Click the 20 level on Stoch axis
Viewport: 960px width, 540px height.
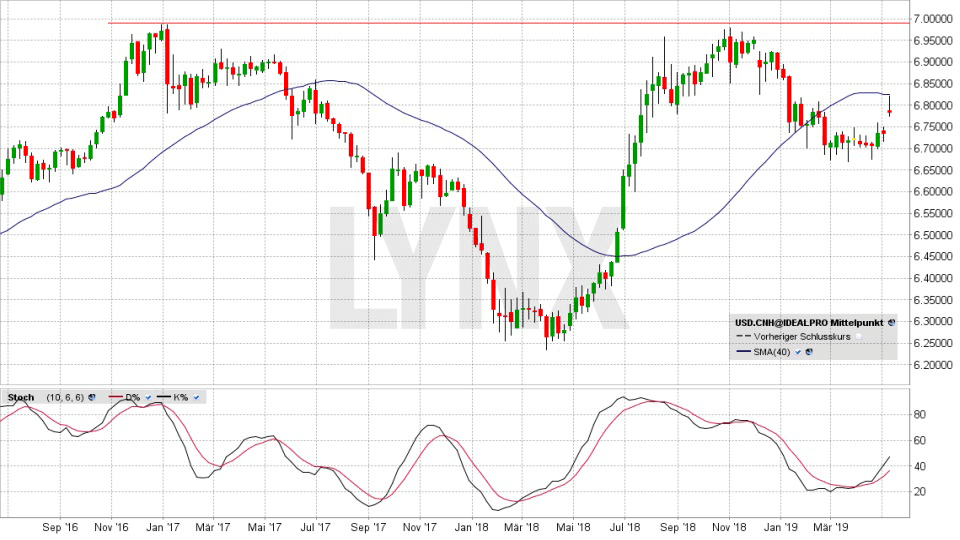click(x=919, y=492)
